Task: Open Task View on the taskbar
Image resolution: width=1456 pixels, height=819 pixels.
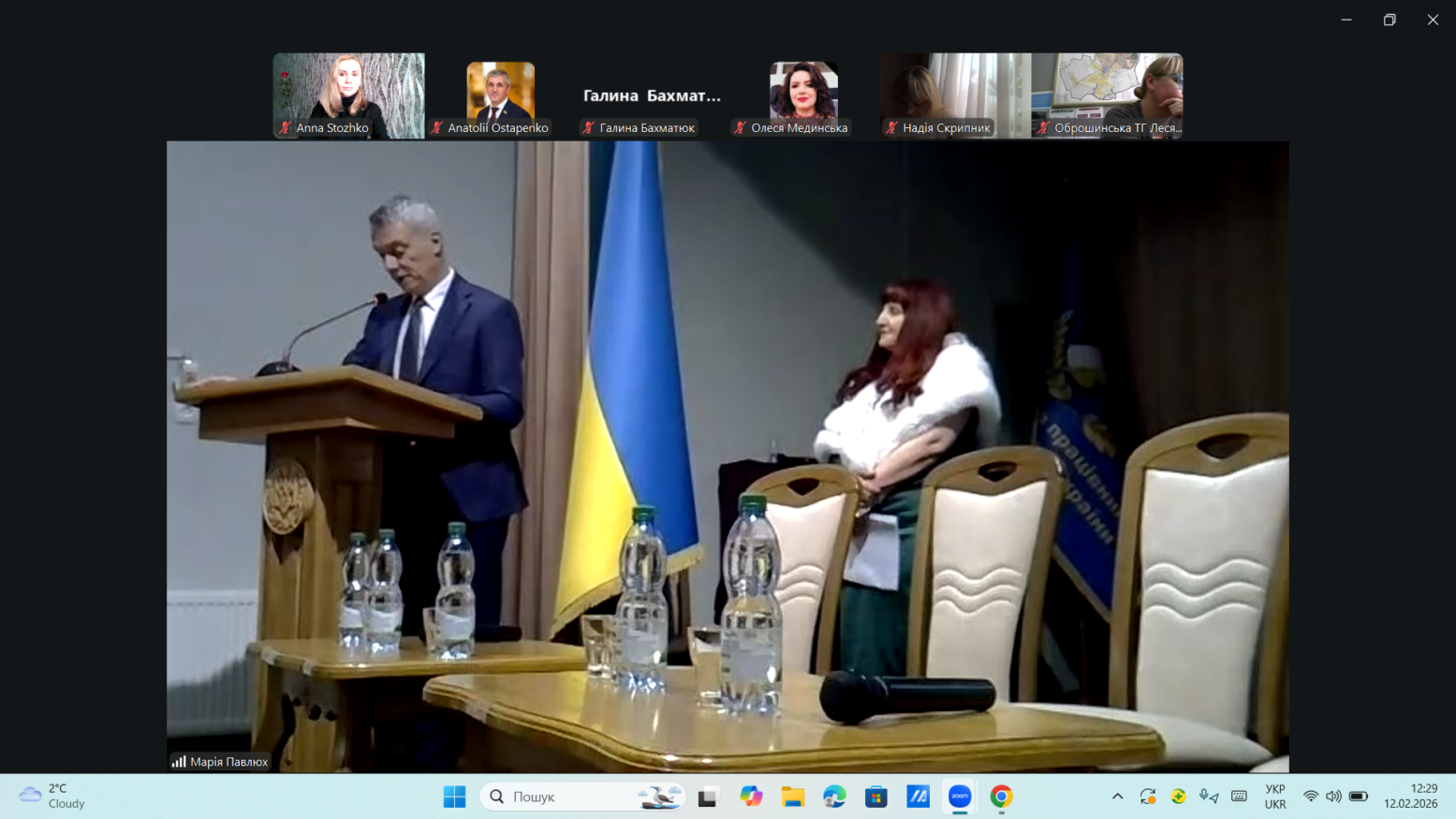Action: click(x=708, y=797)
